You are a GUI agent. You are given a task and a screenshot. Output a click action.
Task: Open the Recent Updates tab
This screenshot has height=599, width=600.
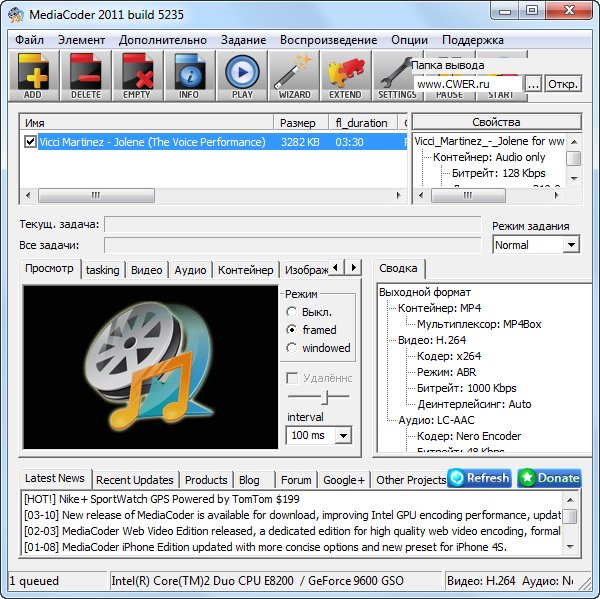click(135, 480)
